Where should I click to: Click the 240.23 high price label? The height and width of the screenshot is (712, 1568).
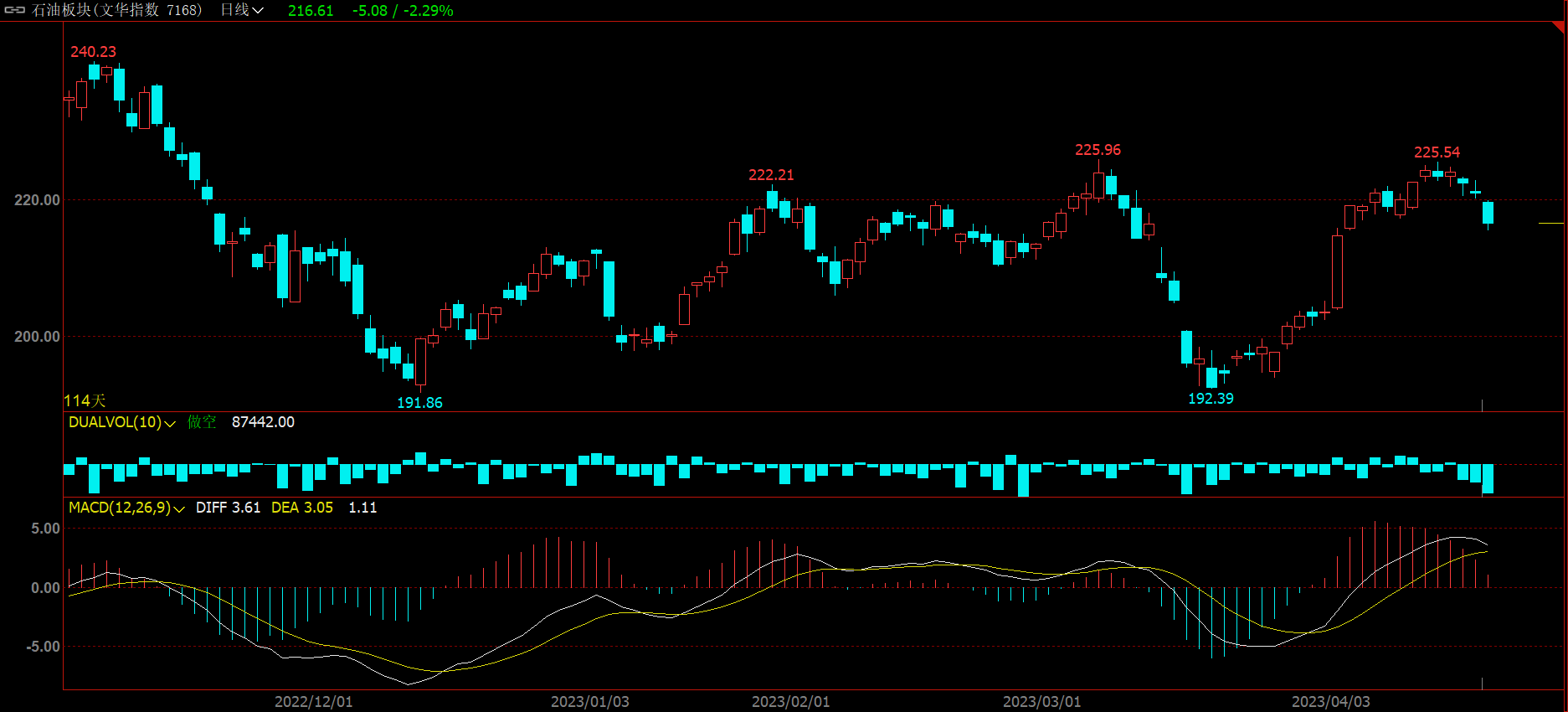[93, 52]
